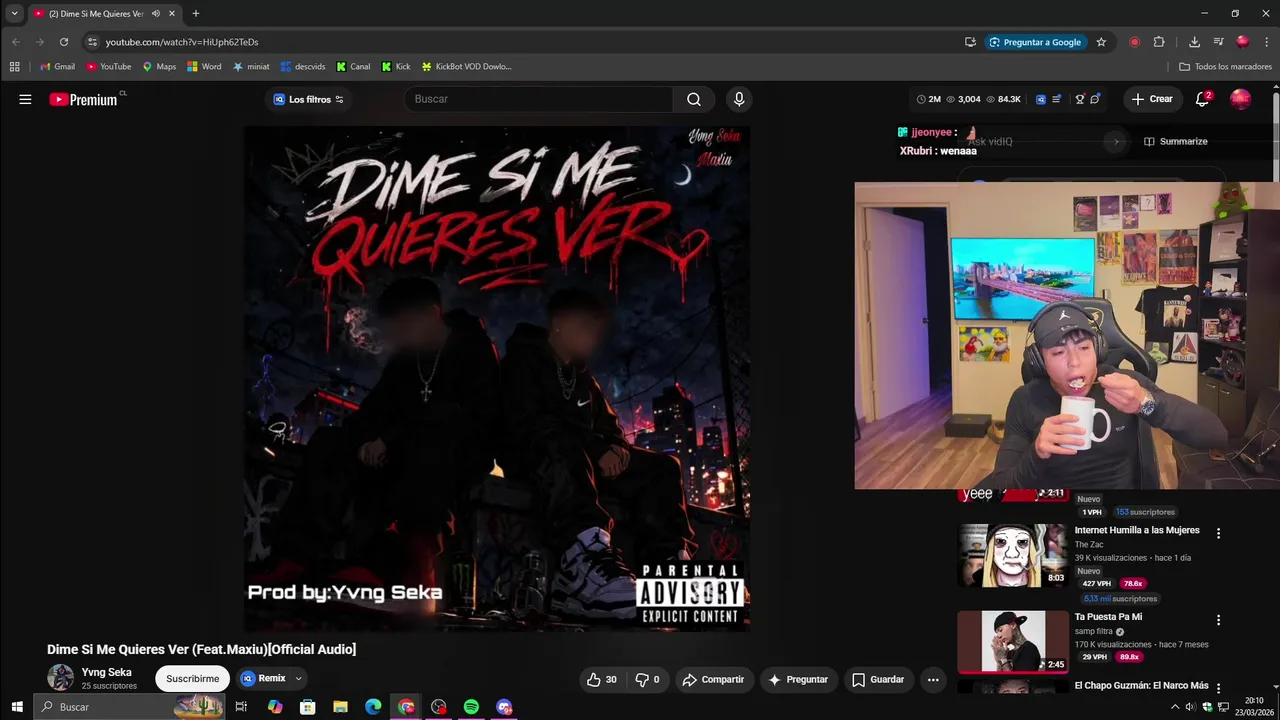Screen dimensions: 1280x720
Task: Open more actions ellipsis under video
Action: pyautogui.click(x=933, y=680)
